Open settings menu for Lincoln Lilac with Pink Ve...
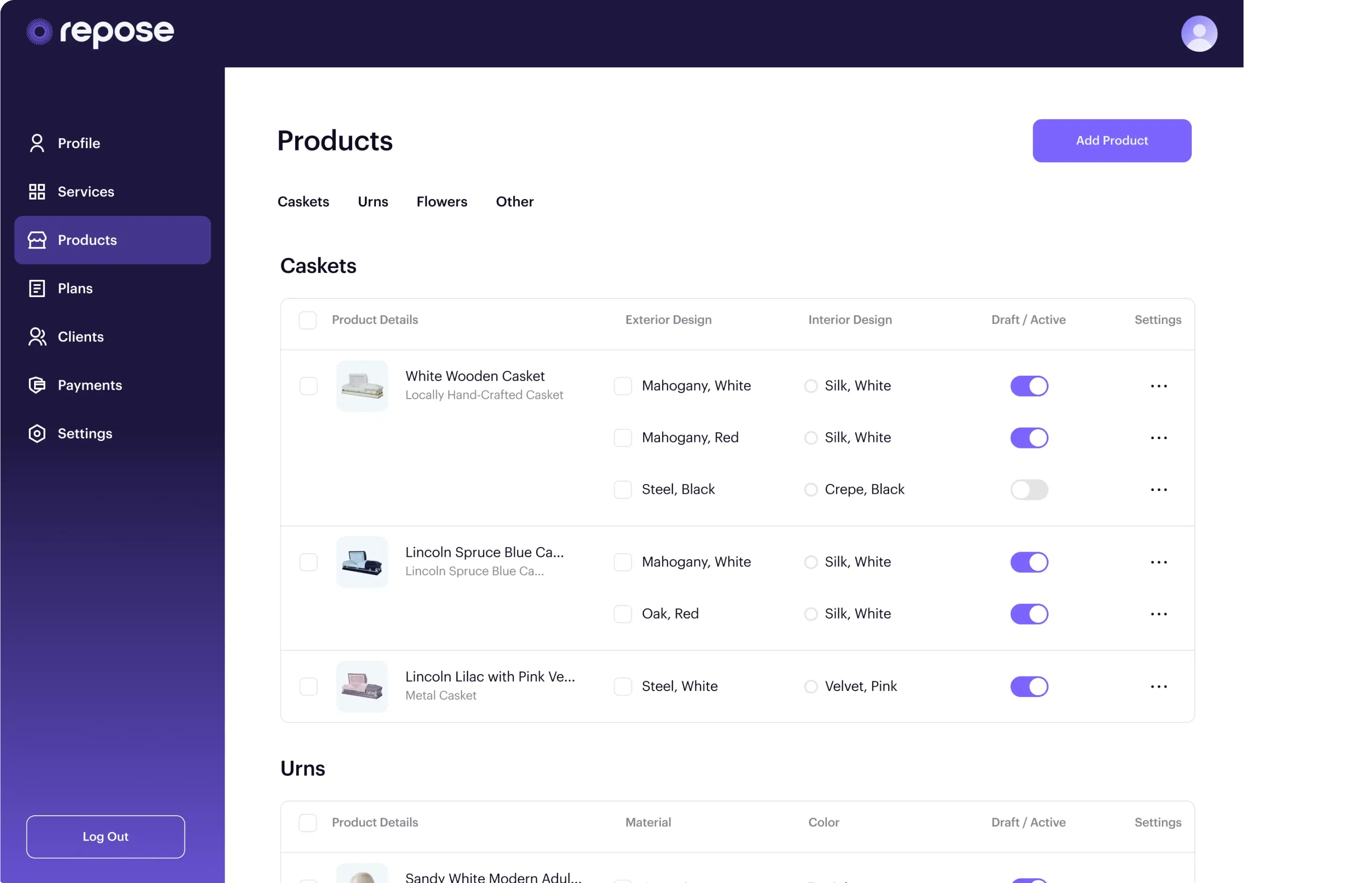The width and height of the screenshot is (1372, 883). tap(1159, 686)
